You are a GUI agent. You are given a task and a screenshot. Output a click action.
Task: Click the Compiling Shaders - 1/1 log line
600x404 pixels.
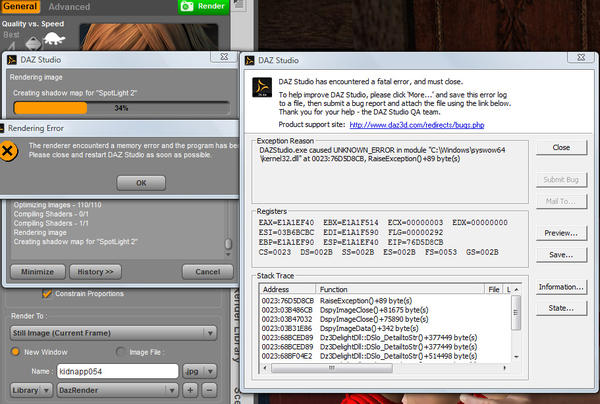pyautogui.click(x=51, y=223)
